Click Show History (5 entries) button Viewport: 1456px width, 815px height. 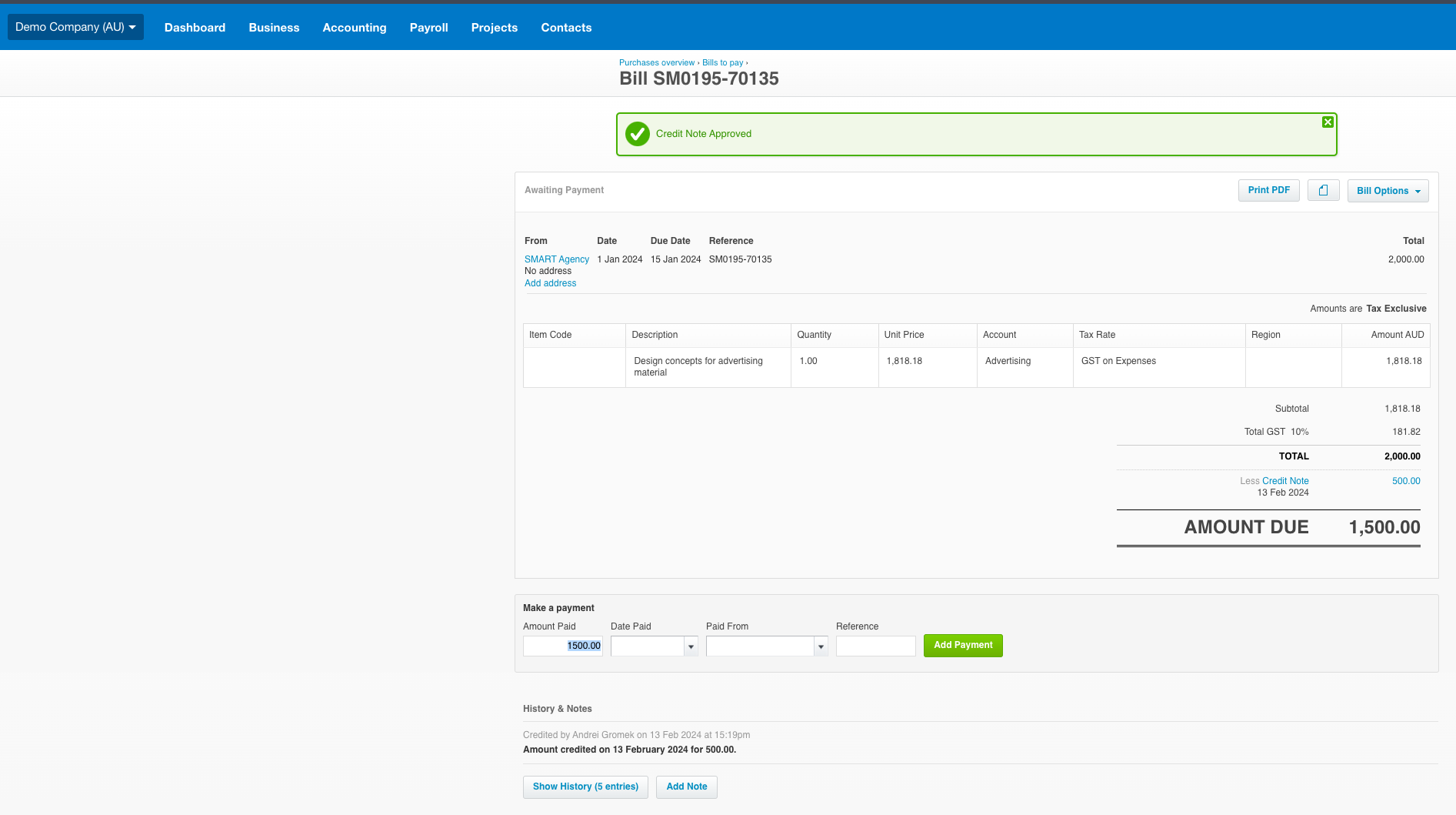(x=585, y=787)
